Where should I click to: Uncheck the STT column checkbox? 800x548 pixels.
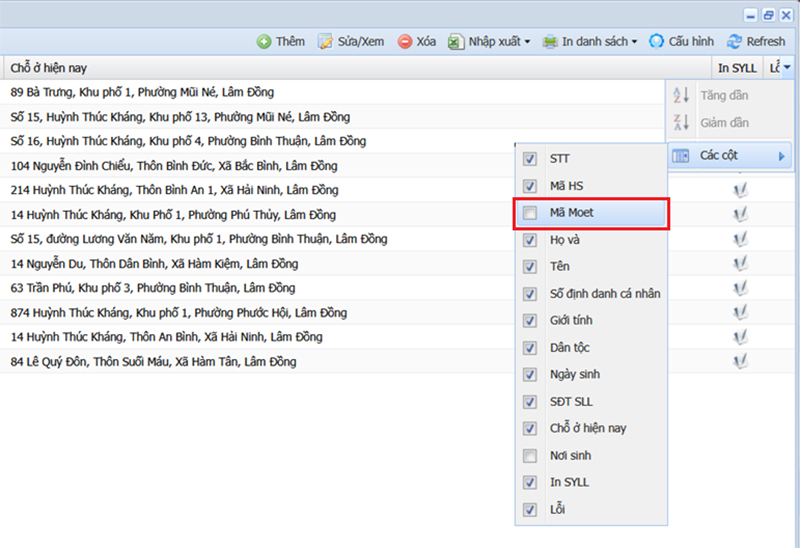(530, 159)
